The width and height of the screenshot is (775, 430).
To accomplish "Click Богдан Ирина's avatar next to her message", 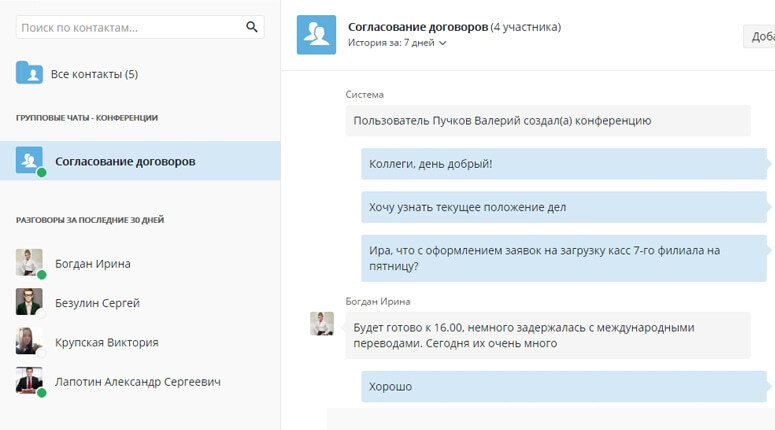I will tap(322, 324).
